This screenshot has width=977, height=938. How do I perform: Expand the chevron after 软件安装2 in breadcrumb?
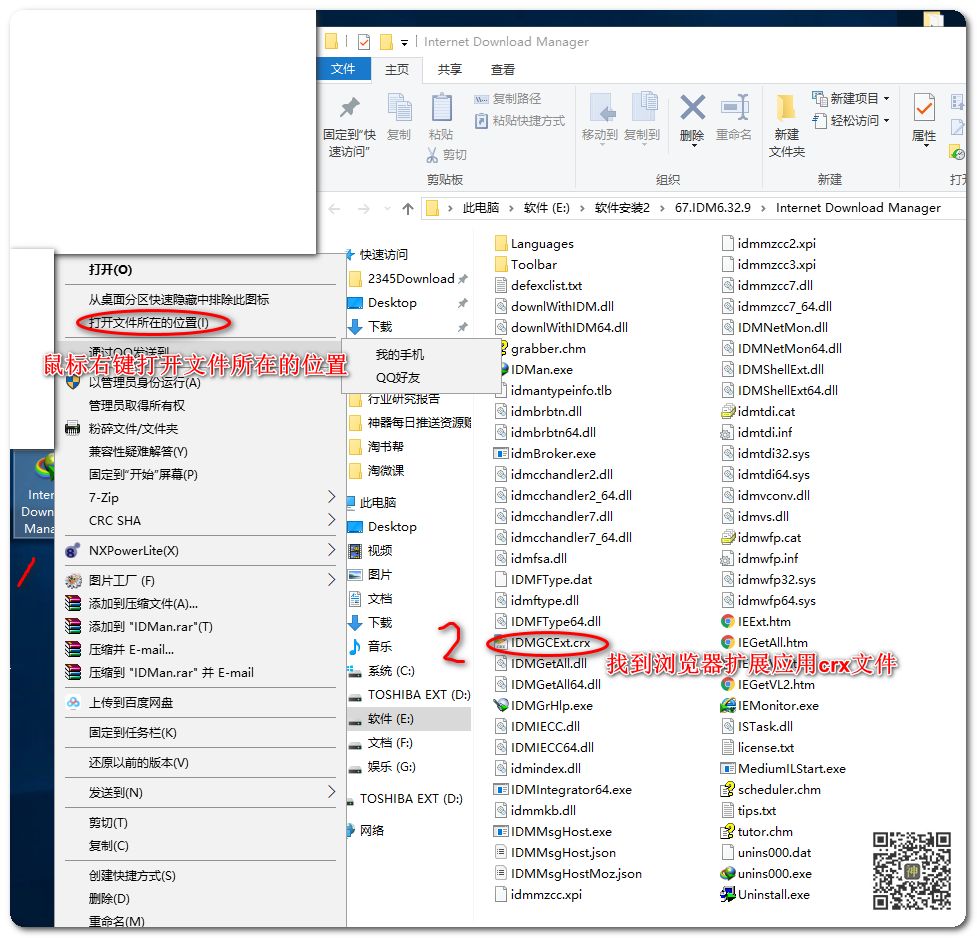point(662,208)
